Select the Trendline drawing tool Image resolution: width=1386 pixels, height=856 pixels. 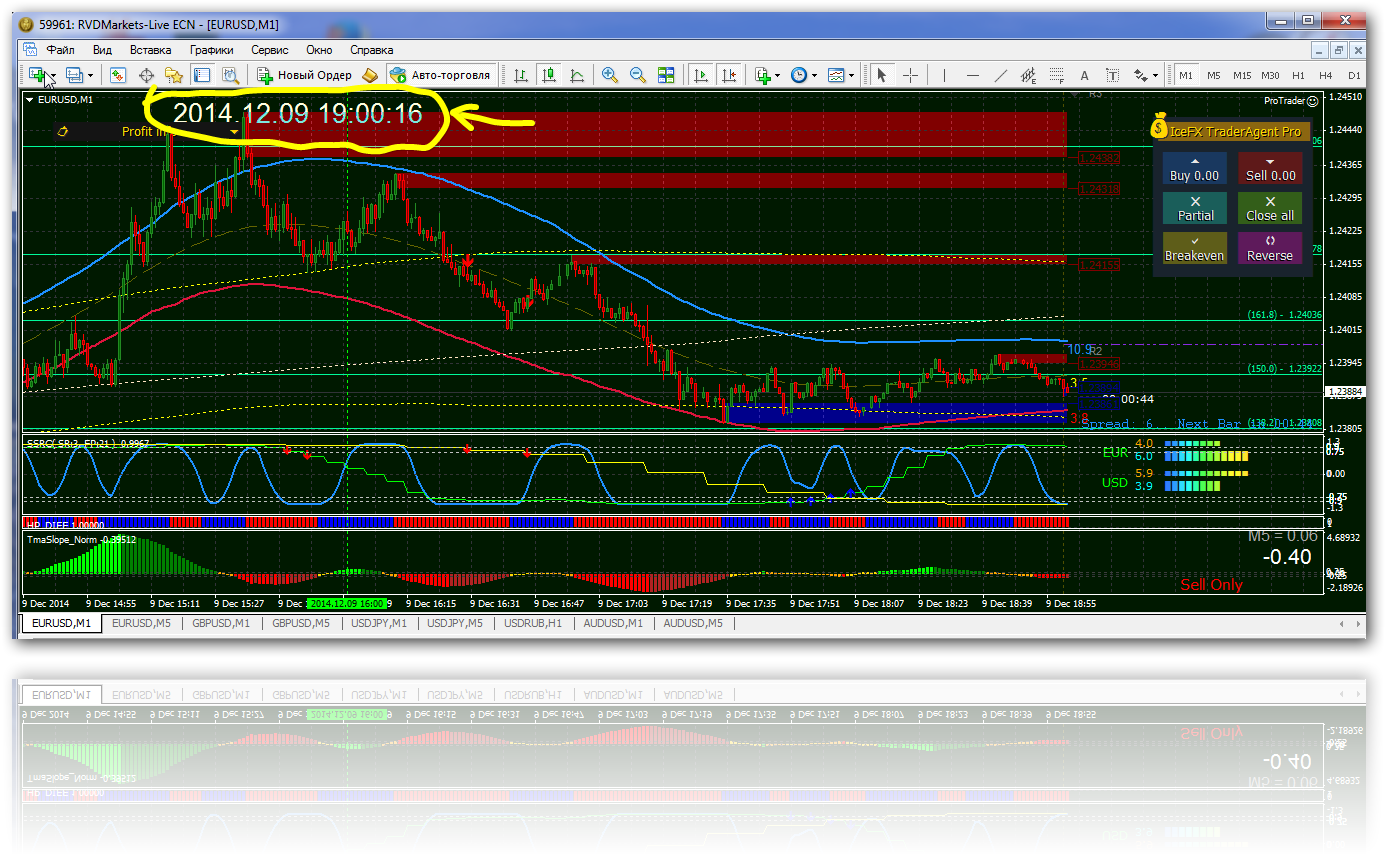click(x=1000, y=75)
